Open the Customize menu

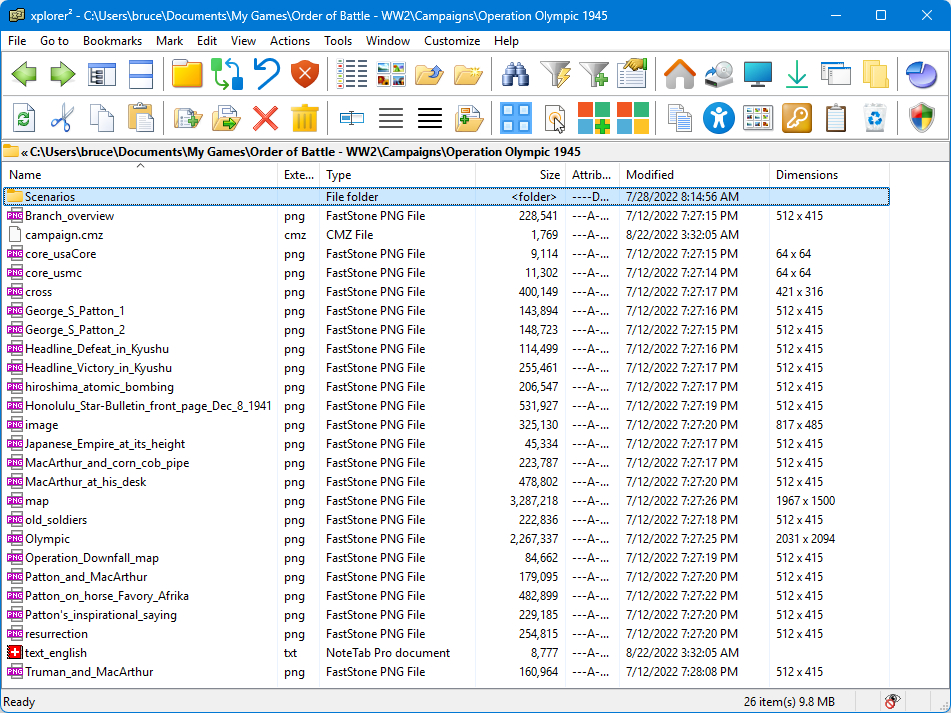(452, 41)
